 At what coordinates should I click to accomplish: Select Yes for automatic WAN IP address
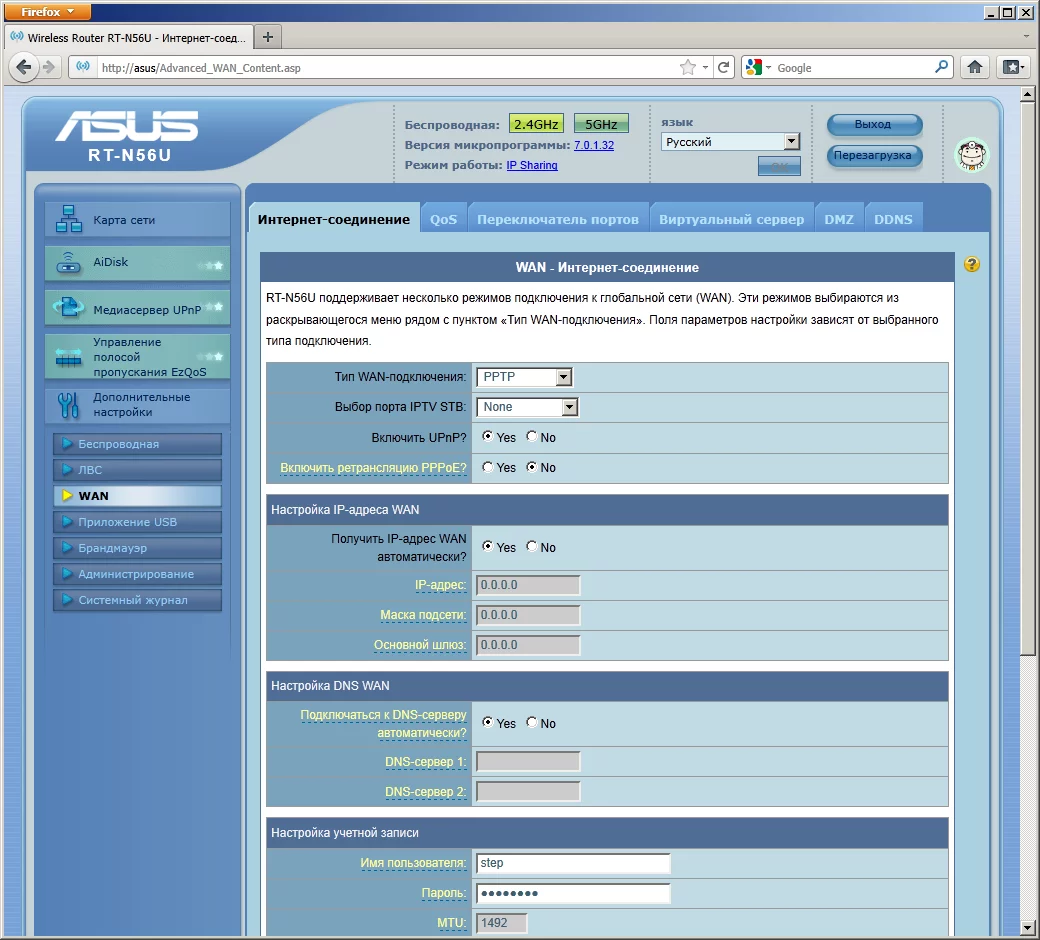click(x=488, y=547)
